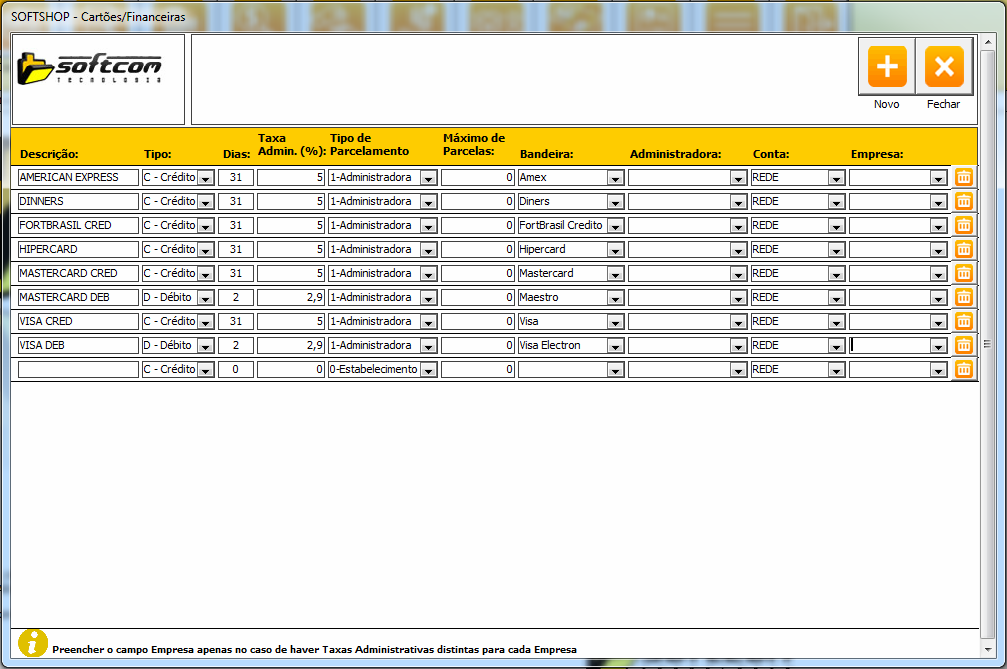The height and width of the screenshot is (669, 1007).
Task: Remove HIPERCARD entry via trash icon
Action: pos(963,249)
